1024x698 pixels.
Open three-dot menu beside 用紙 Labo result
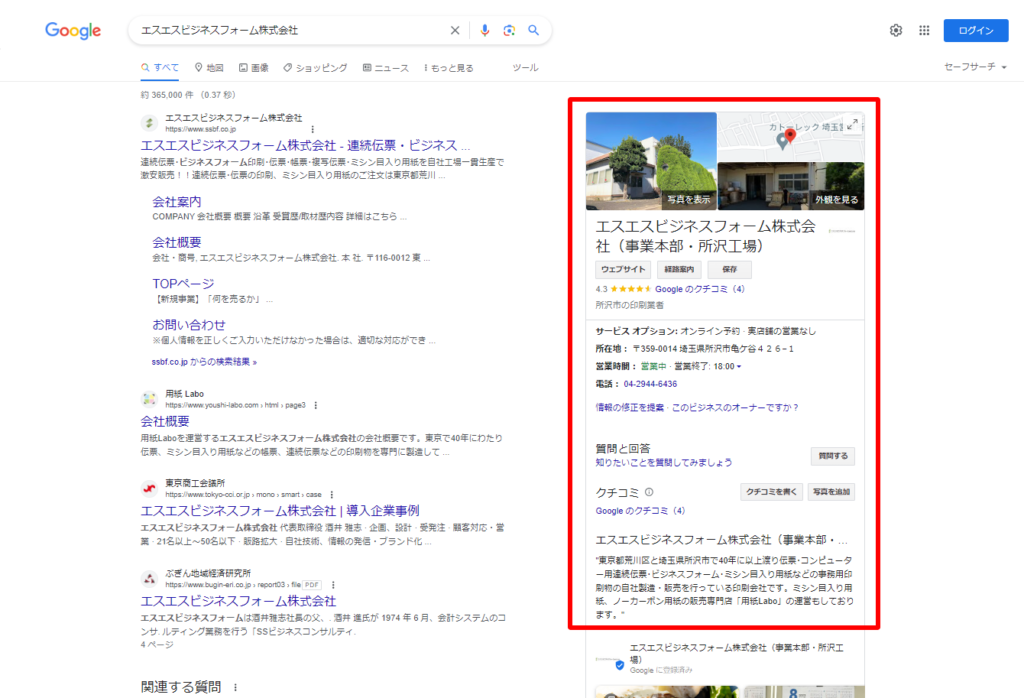[315, 405]
